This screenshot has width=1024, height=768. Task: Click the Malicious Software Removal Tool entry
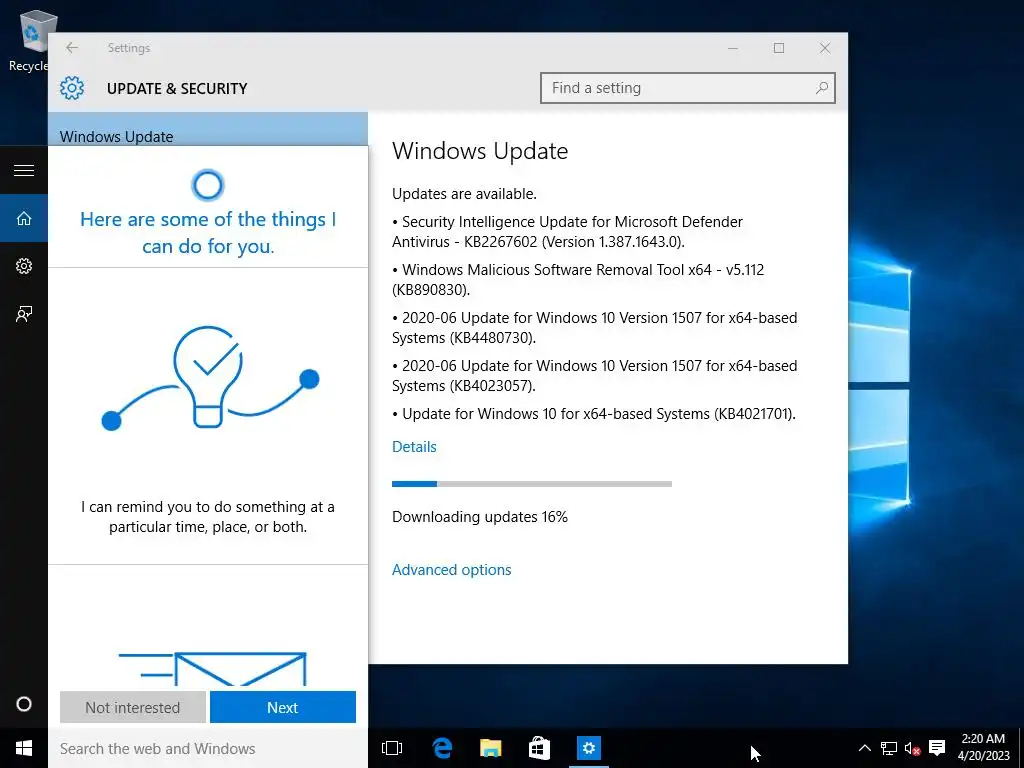pyautogui.click(x=578, y=280)
